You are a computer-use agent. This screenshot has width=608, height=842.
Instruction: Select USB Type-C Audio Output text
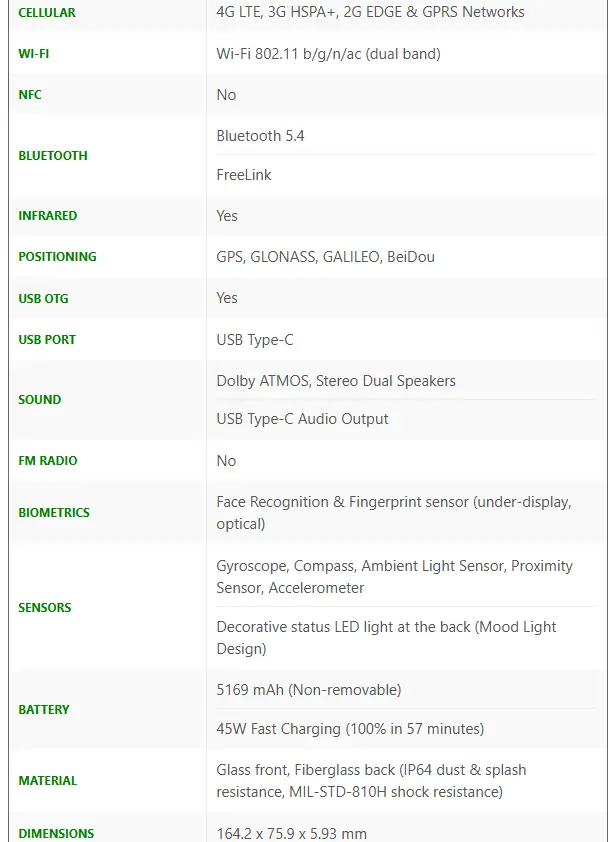tap(302, 419)
